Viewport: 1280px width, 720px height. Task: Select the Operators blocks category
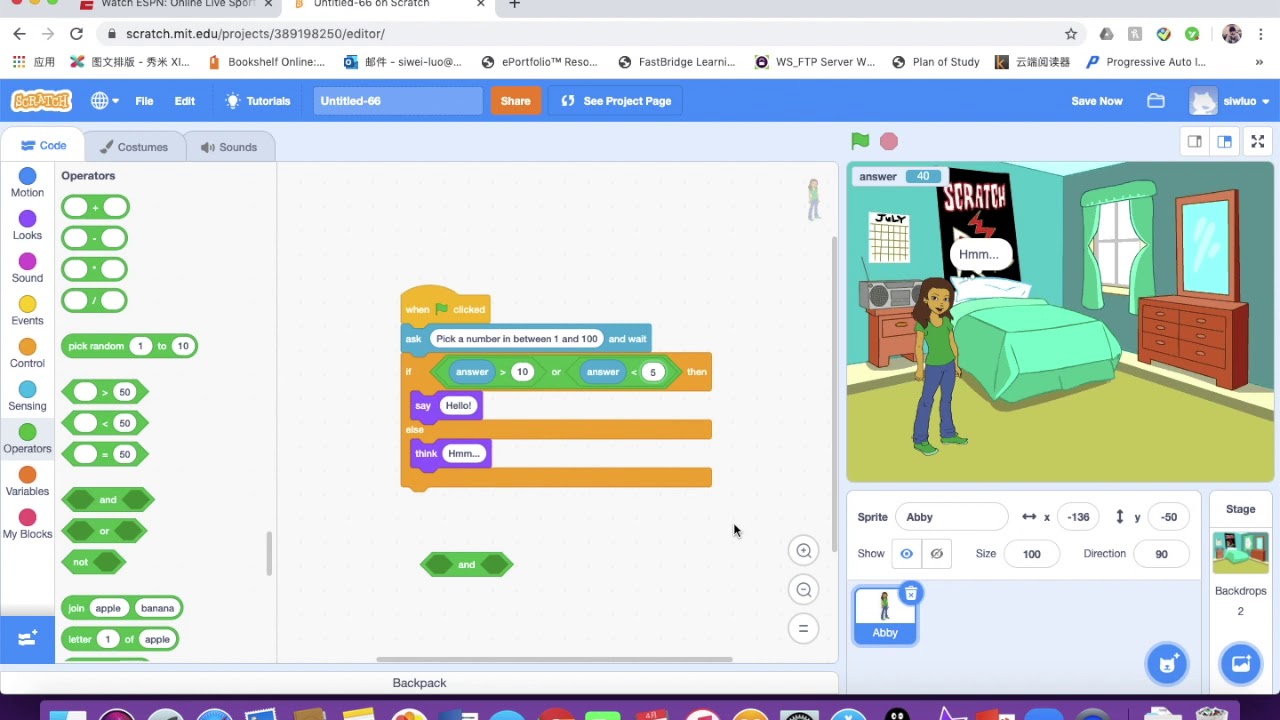click(27, 439)
